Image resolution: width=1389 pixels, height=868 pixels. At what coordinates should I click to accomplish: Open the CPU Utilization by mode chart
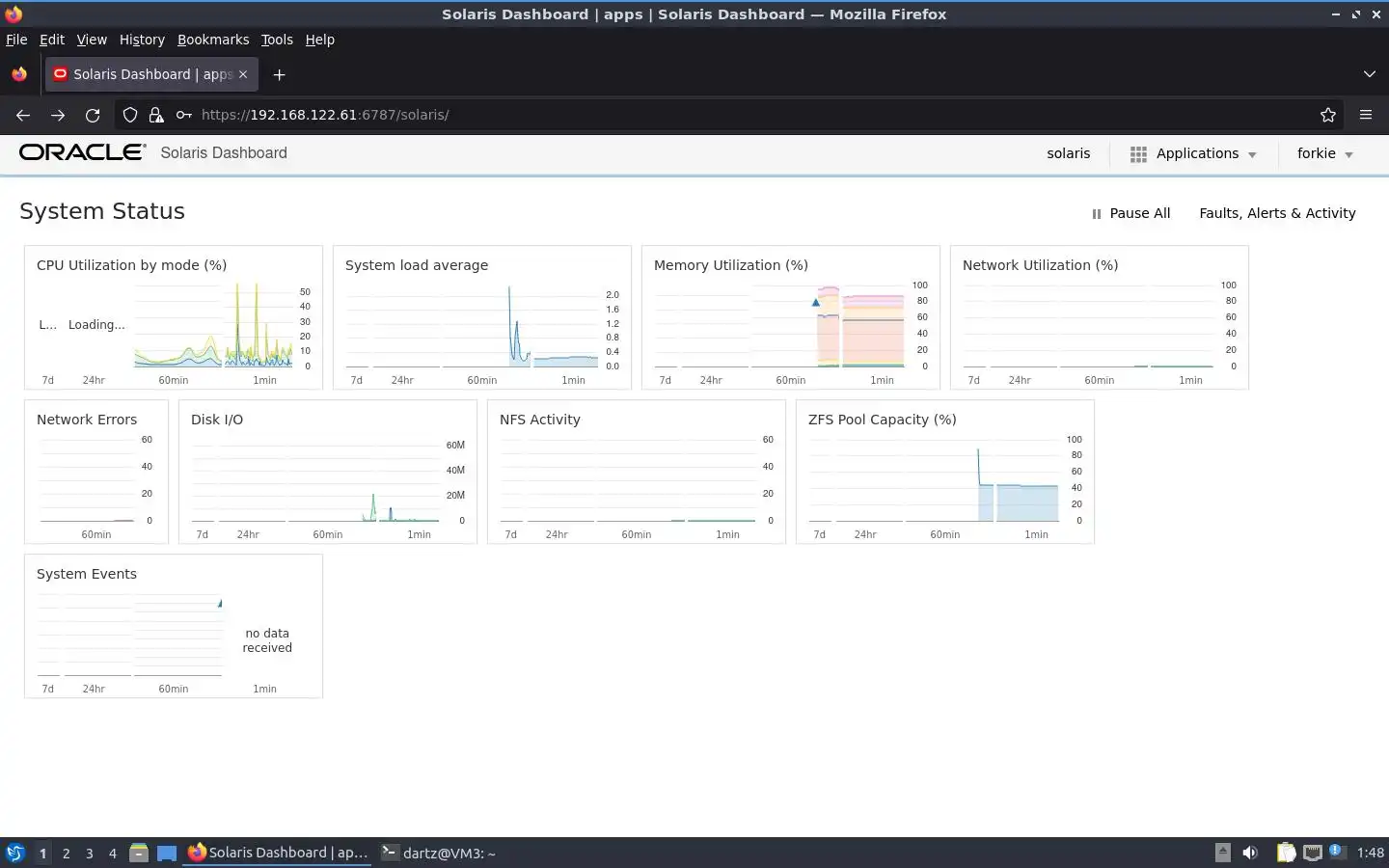174,317
